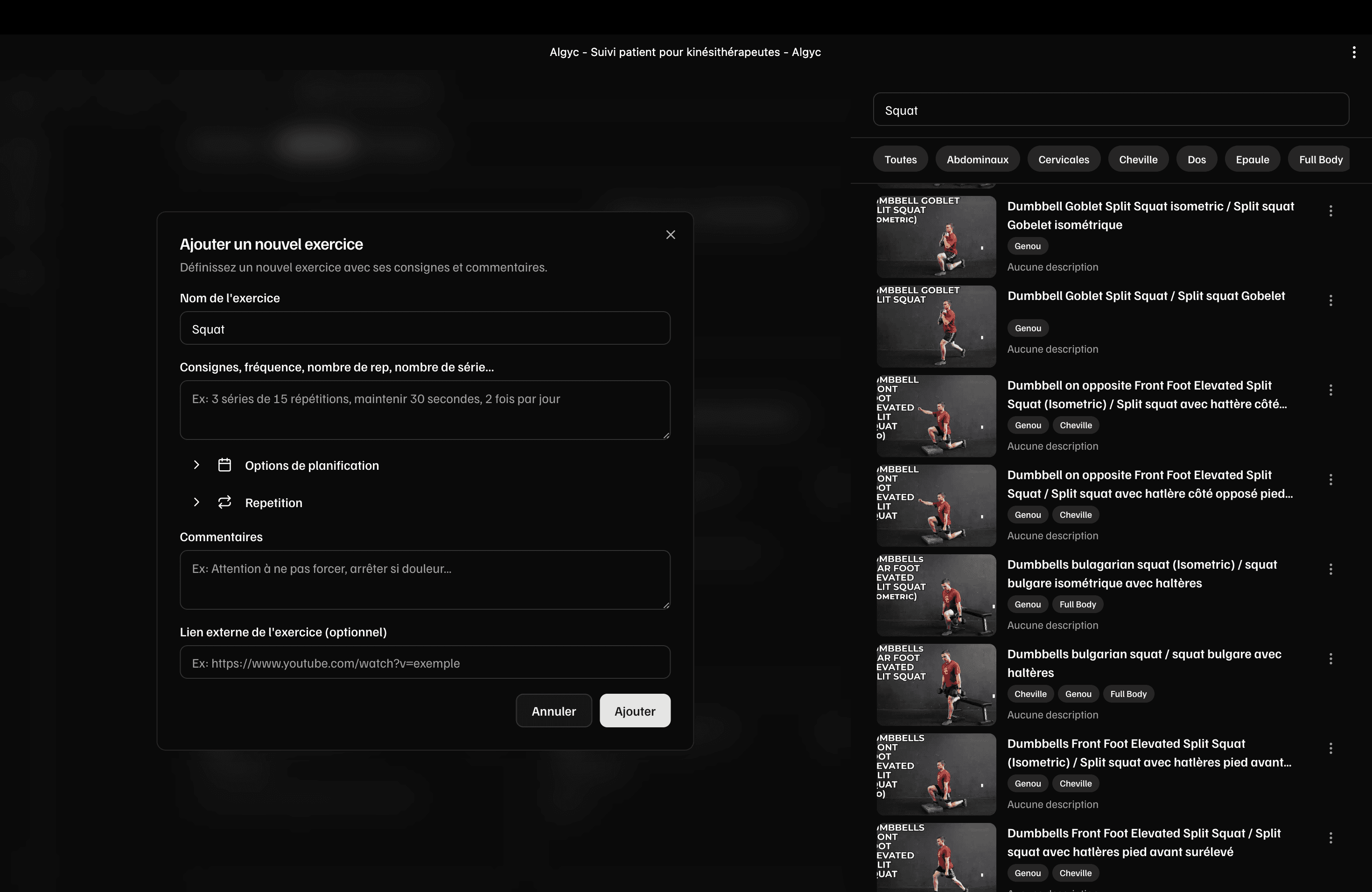Open options menu for Dumbbells bulgarian squat haltères
1372x892 pixels.
pyautogui.click(x=1330, y=659)
